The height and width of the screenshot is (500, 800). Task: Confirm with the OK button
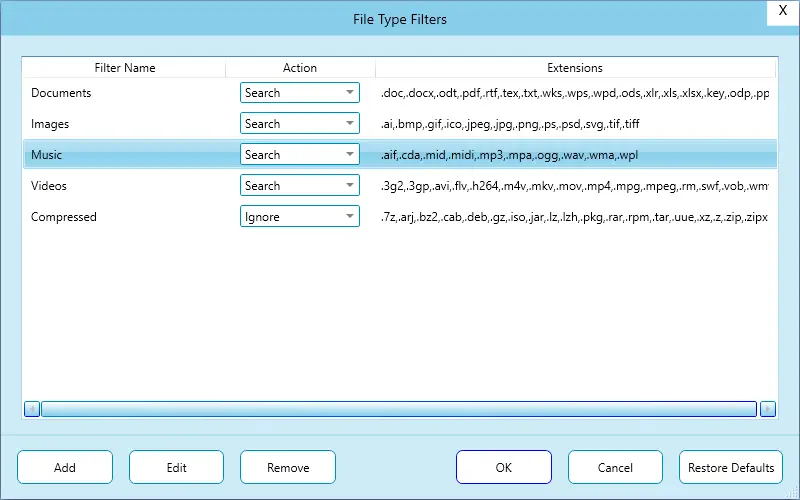tap(504, 467)
